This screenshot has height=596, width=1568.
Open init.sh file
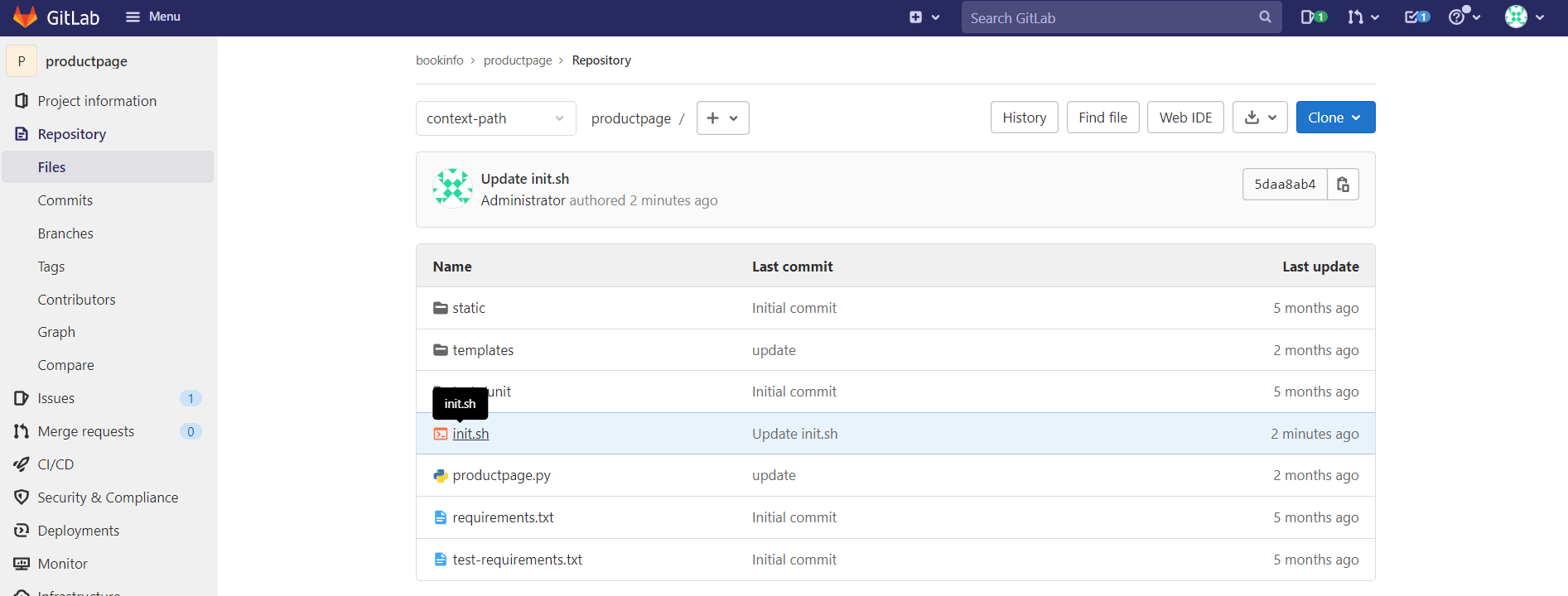(470, 434)
